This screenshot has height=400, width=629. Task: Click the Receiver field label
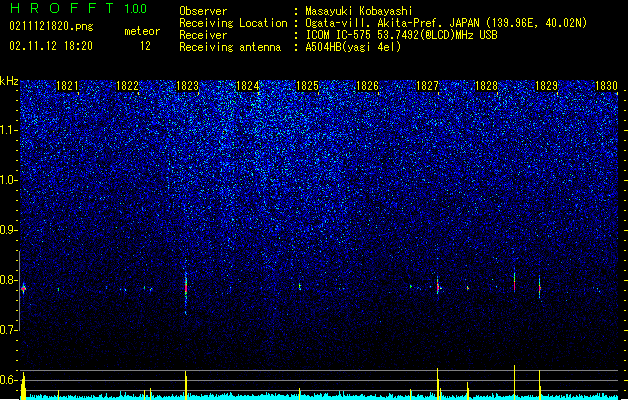pyautogui.click(x=203, y=35)
